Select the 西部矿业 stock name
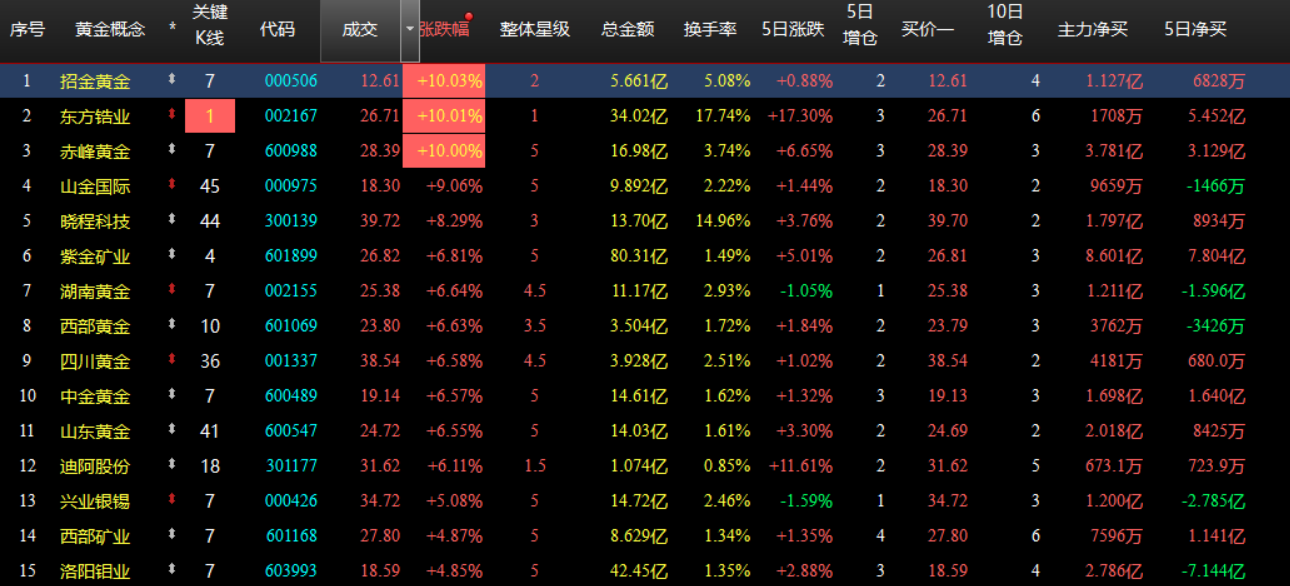The image size is (1290, 586). [95, 536]
